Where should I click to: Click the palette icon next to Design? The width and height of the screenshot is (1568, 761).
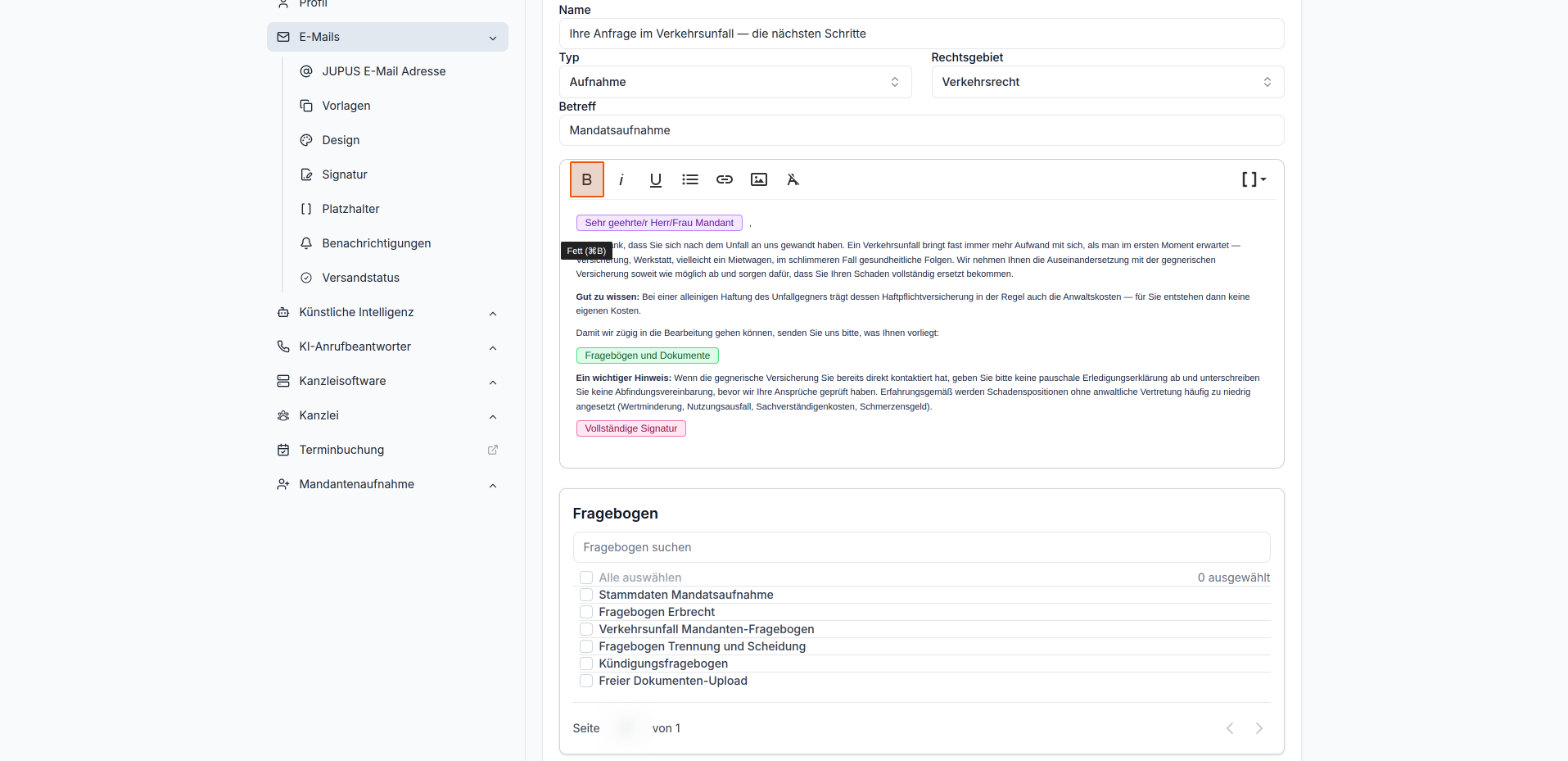click(306, 140)
